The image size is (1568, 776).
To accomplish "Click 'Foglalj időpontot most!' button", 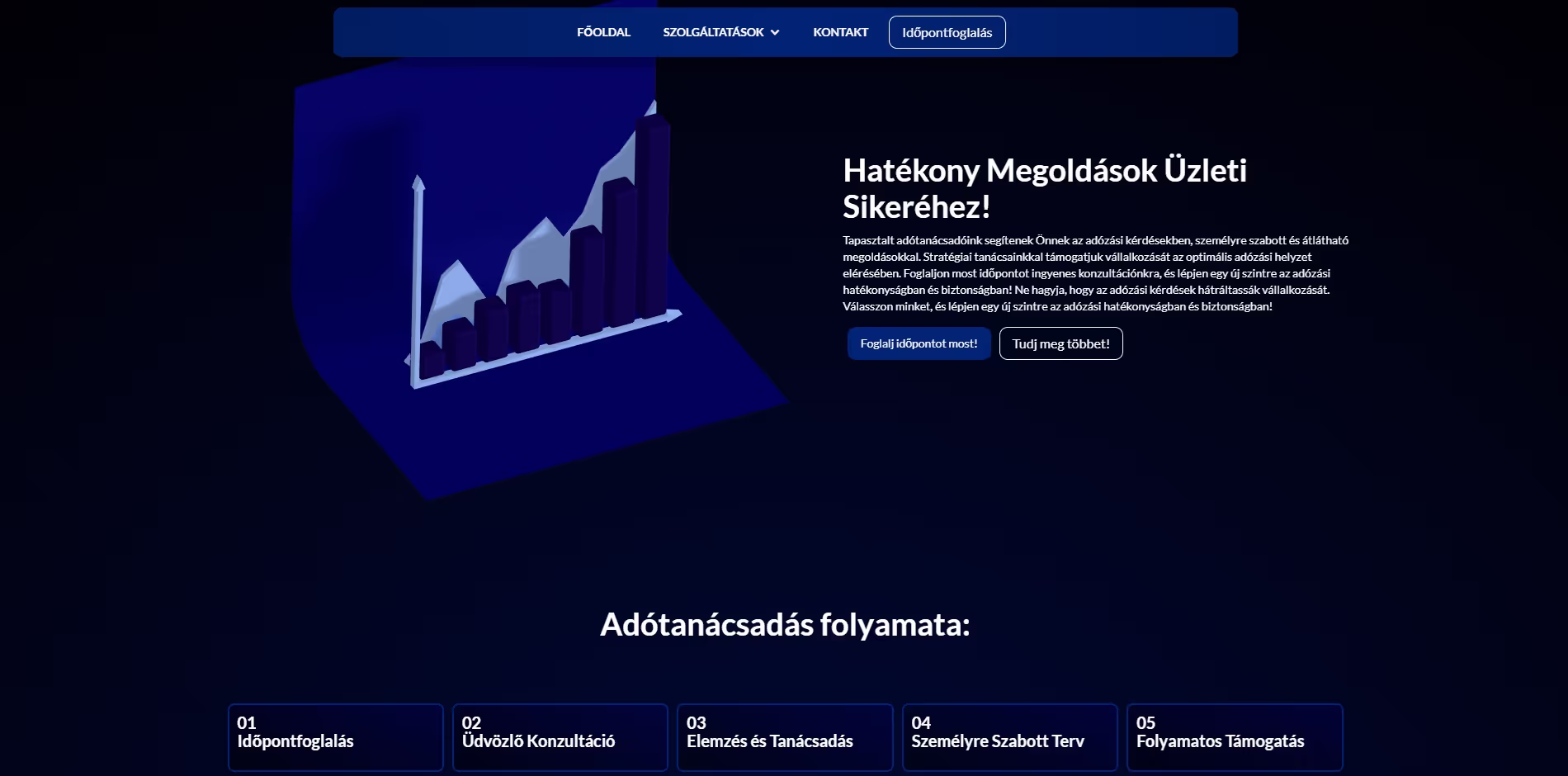I will [919, 343].
